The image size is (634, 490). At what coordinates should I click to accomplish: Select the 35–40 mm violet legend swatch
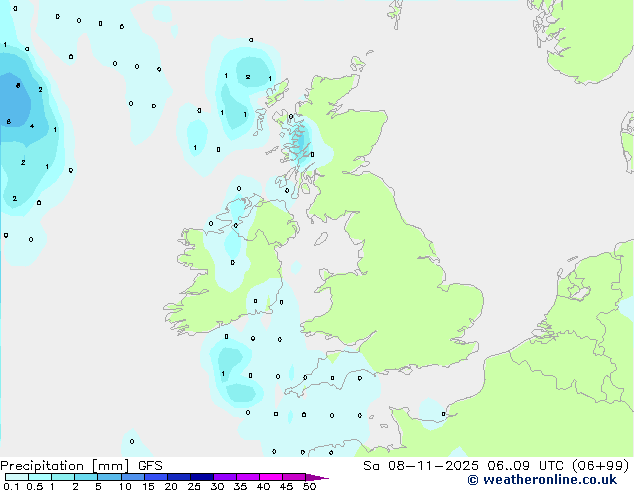248,477
